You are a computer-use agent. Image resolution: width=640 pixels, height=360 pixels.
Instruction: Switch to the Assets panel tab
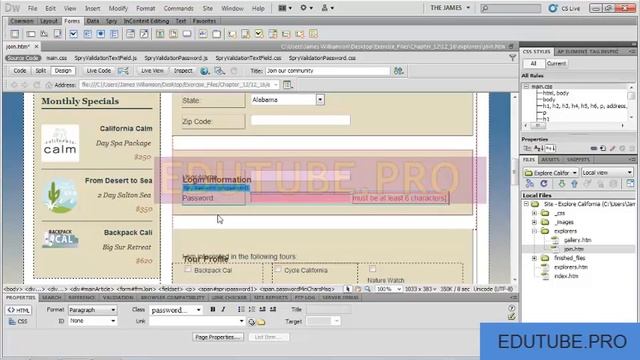[550, 160]
